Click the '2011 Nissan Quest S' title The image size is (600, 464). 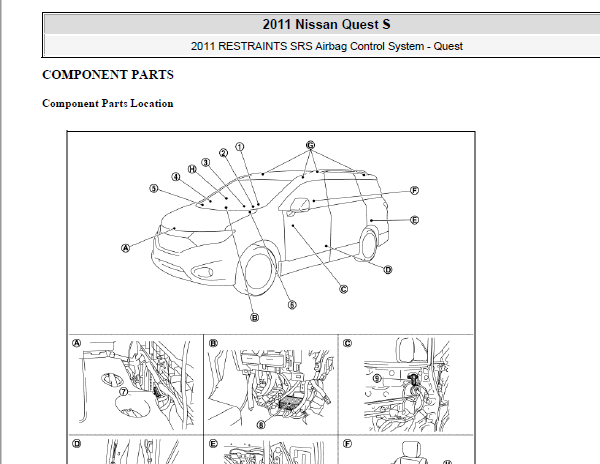326,24
